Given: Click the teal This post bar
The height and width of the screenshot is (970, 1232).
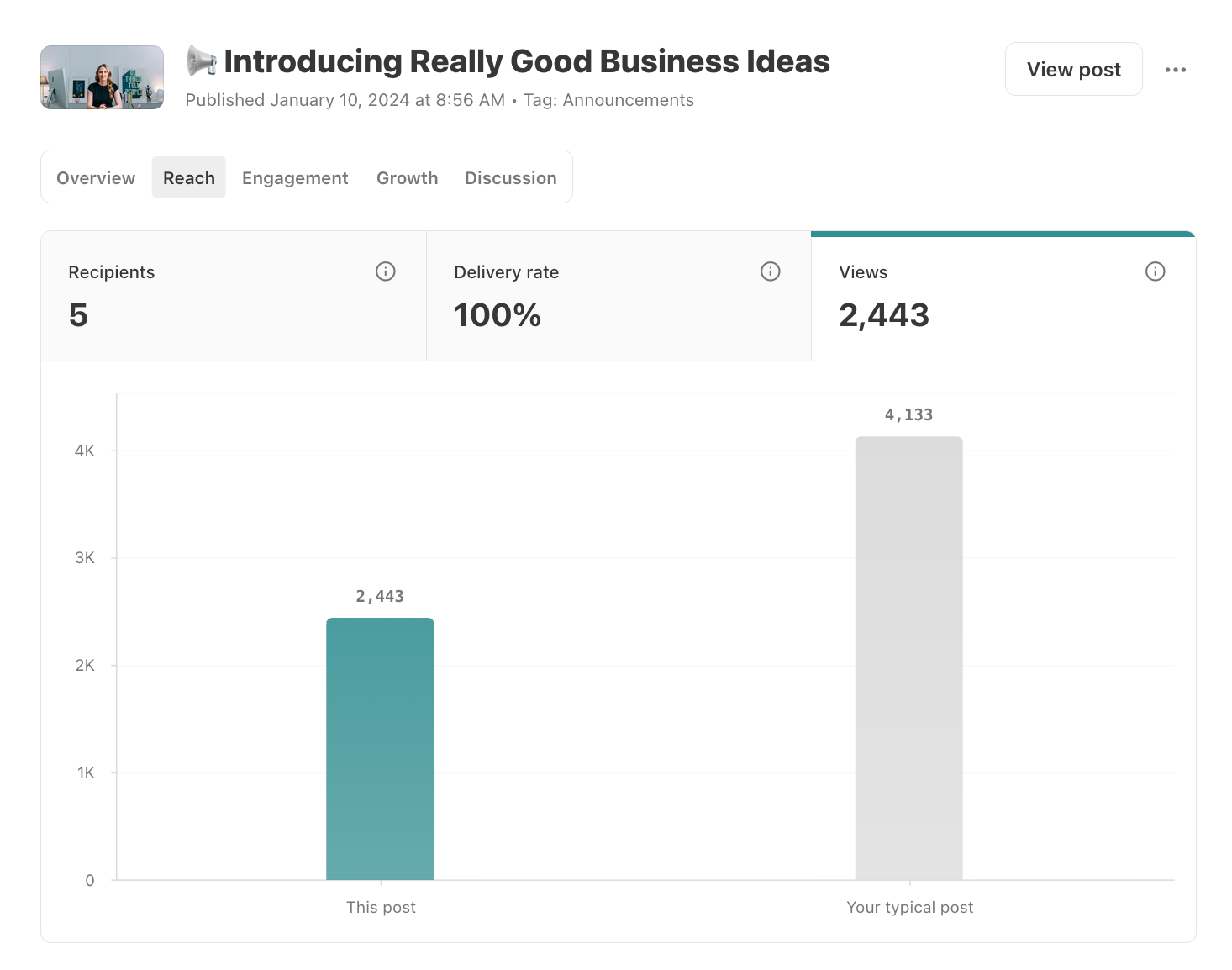Looking at the screenshot, I should 380,749.
